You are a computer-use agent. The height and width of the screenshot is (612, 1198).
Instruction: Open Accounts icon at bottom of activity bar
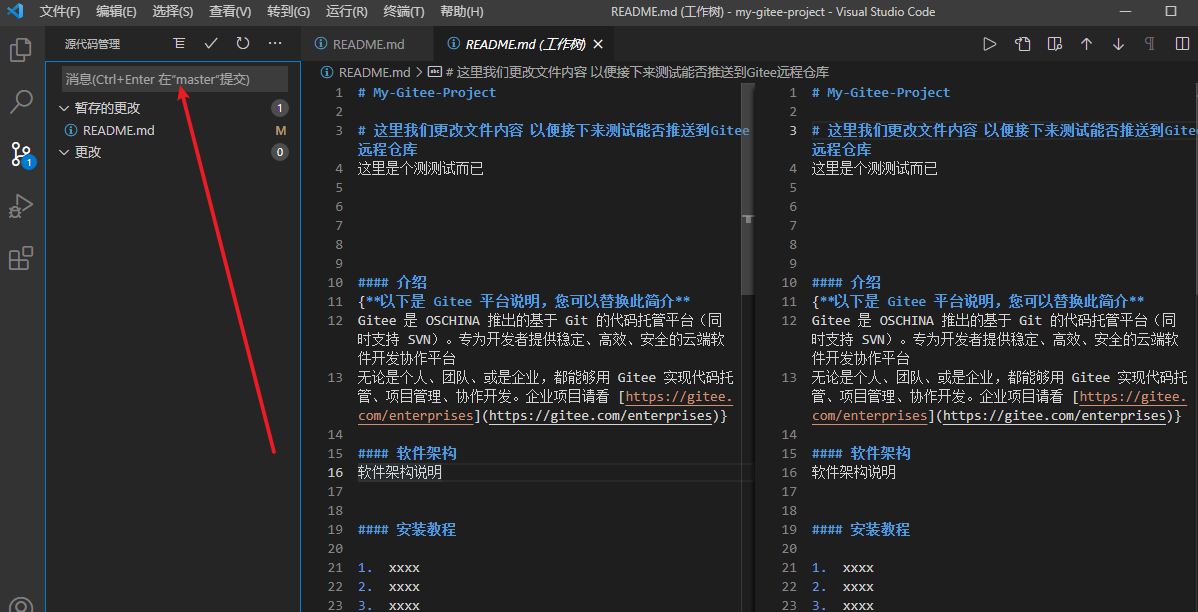(x=21, y=605)
